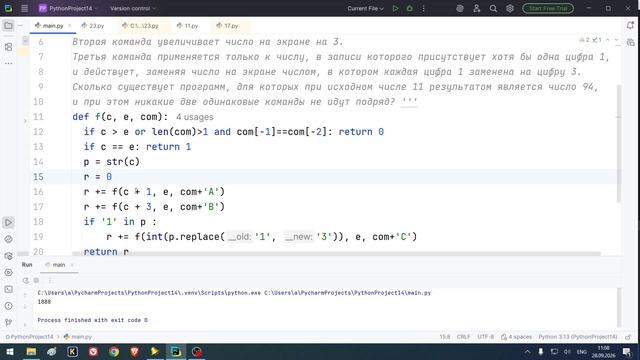Open the AI assistant icon in title bar
The width and height of the screenshot is (640, 360).
460,8
